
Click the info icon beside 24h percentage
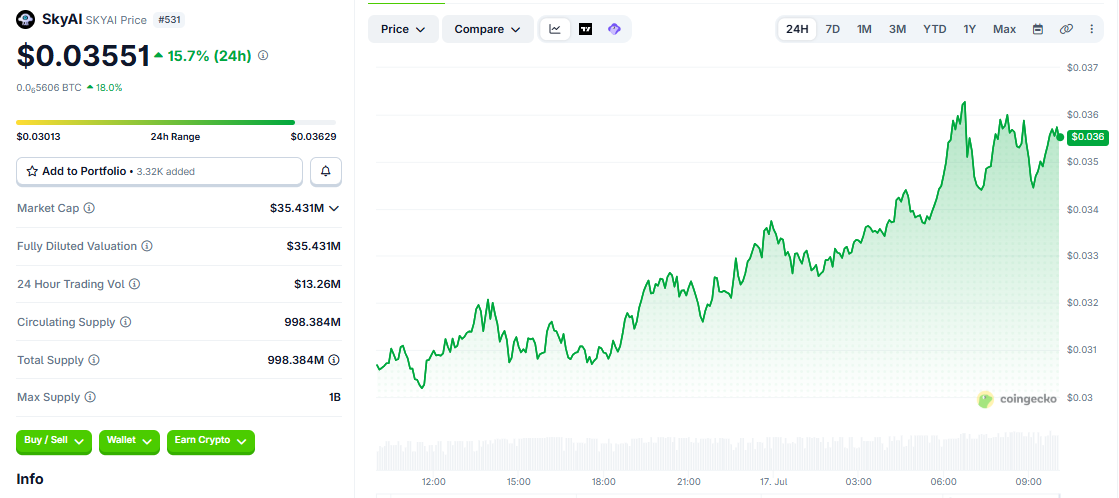263,56
